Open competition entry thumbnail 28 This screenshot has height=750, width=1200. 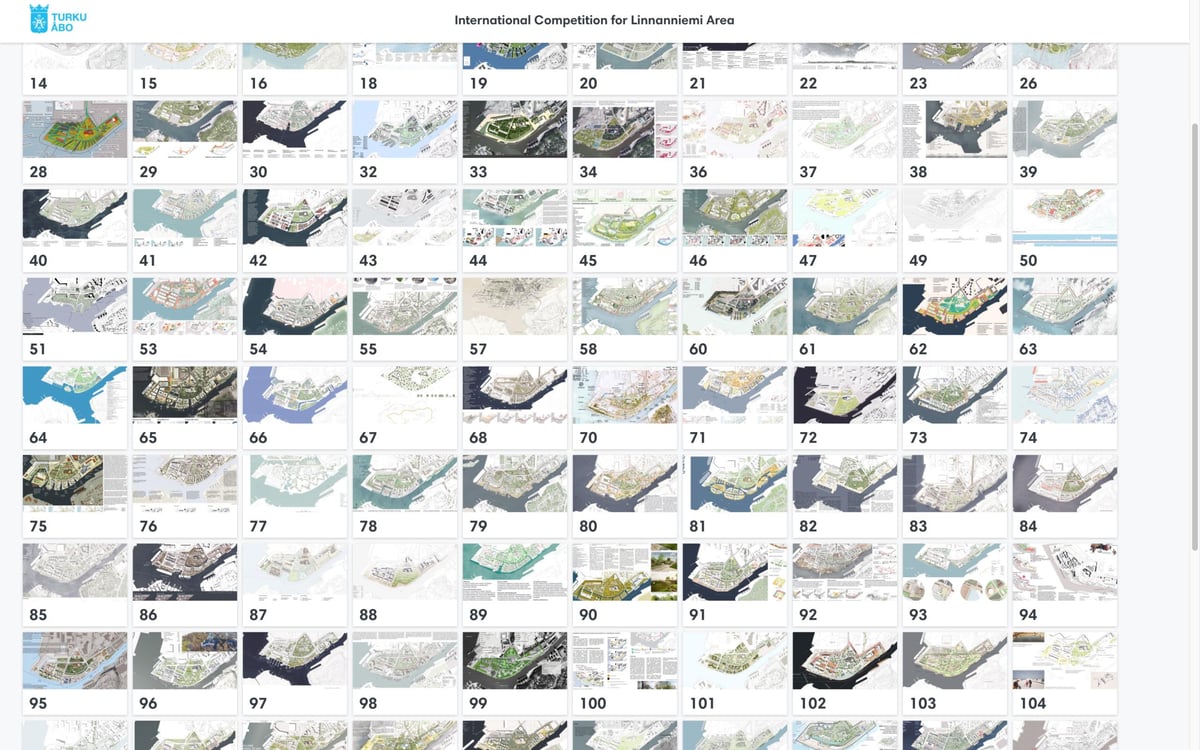pos(75,129)
